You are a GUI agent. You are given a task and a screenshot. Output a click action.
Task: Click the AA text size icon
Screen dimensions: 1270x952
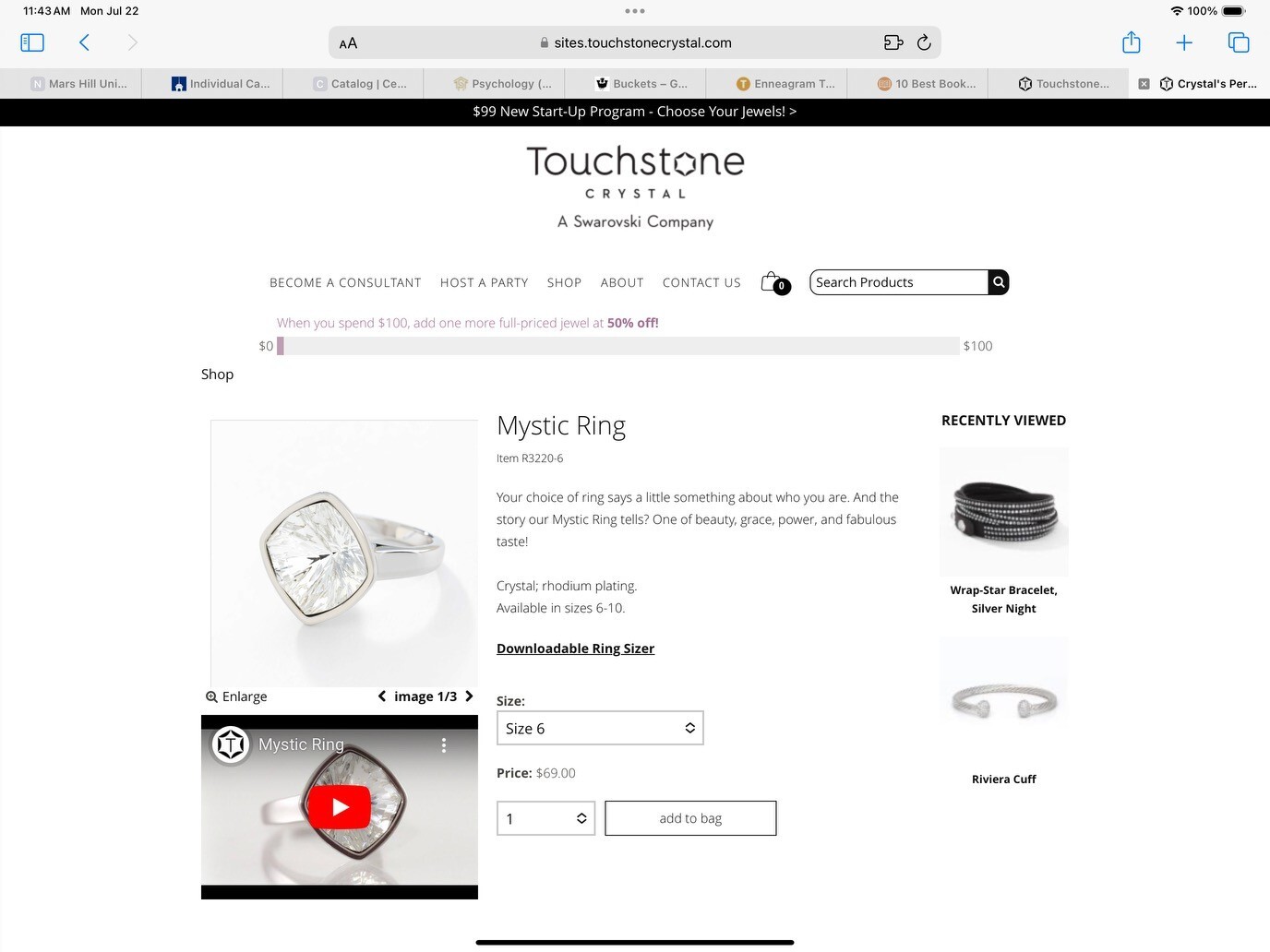pos(349,42)
